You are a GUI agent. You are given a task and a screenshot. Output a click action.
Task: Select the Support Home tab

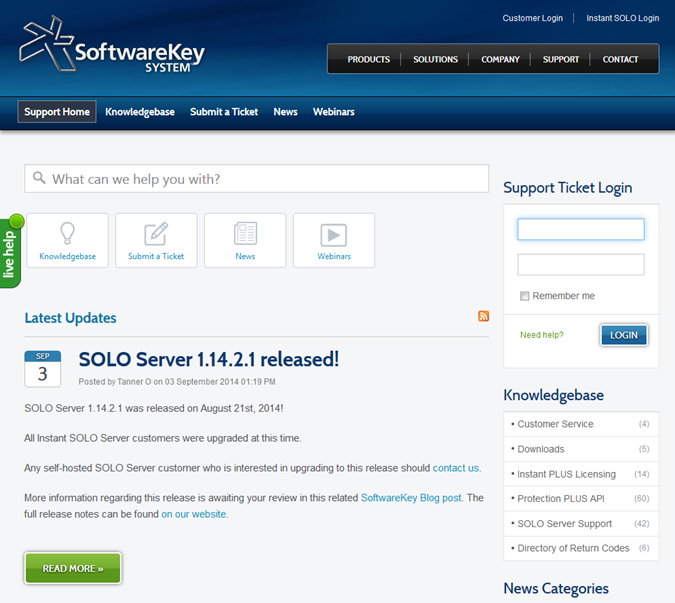pos(57,112)
